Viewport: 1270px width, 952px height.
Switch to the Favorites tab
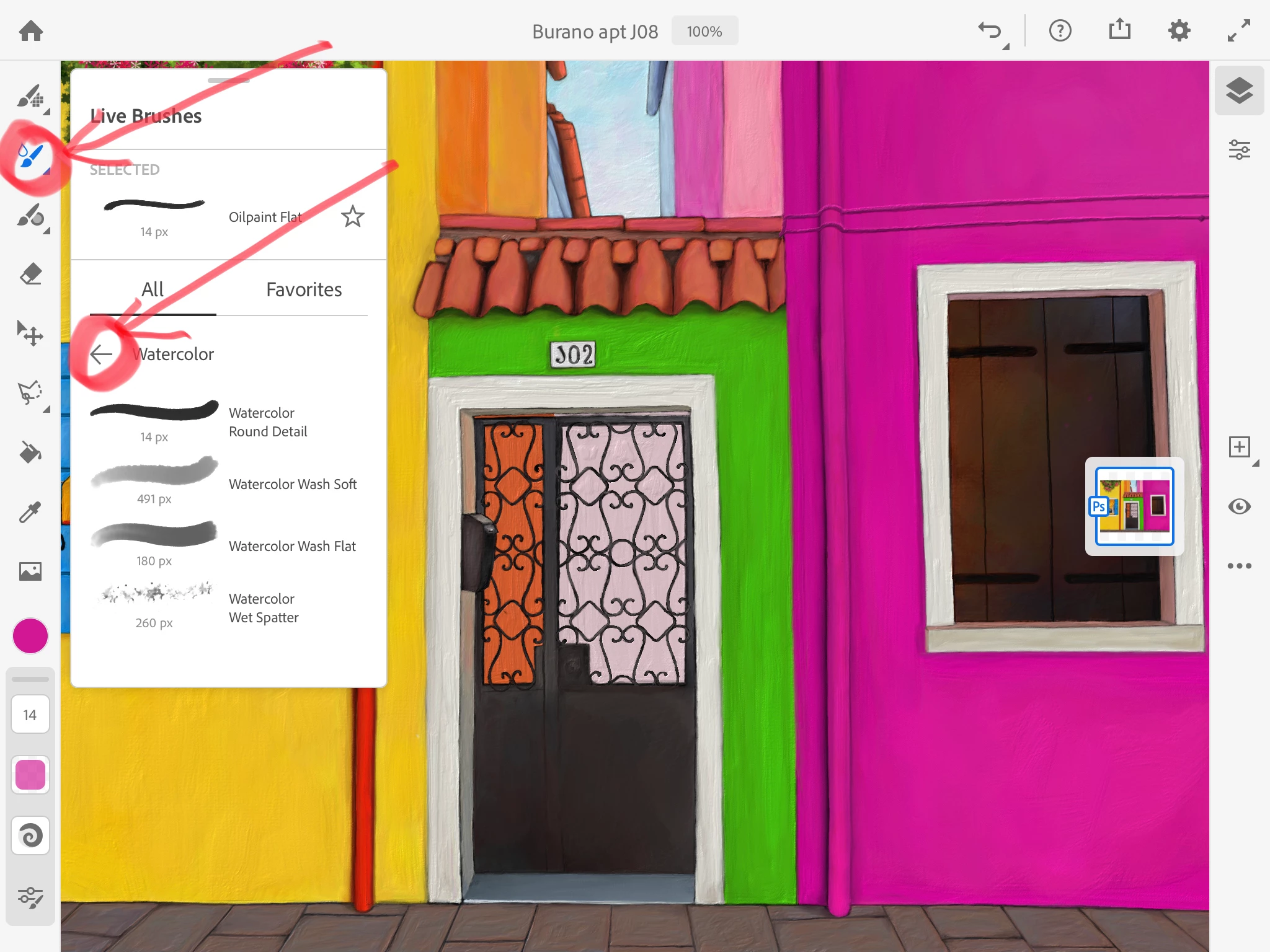[x=304, y=289]
